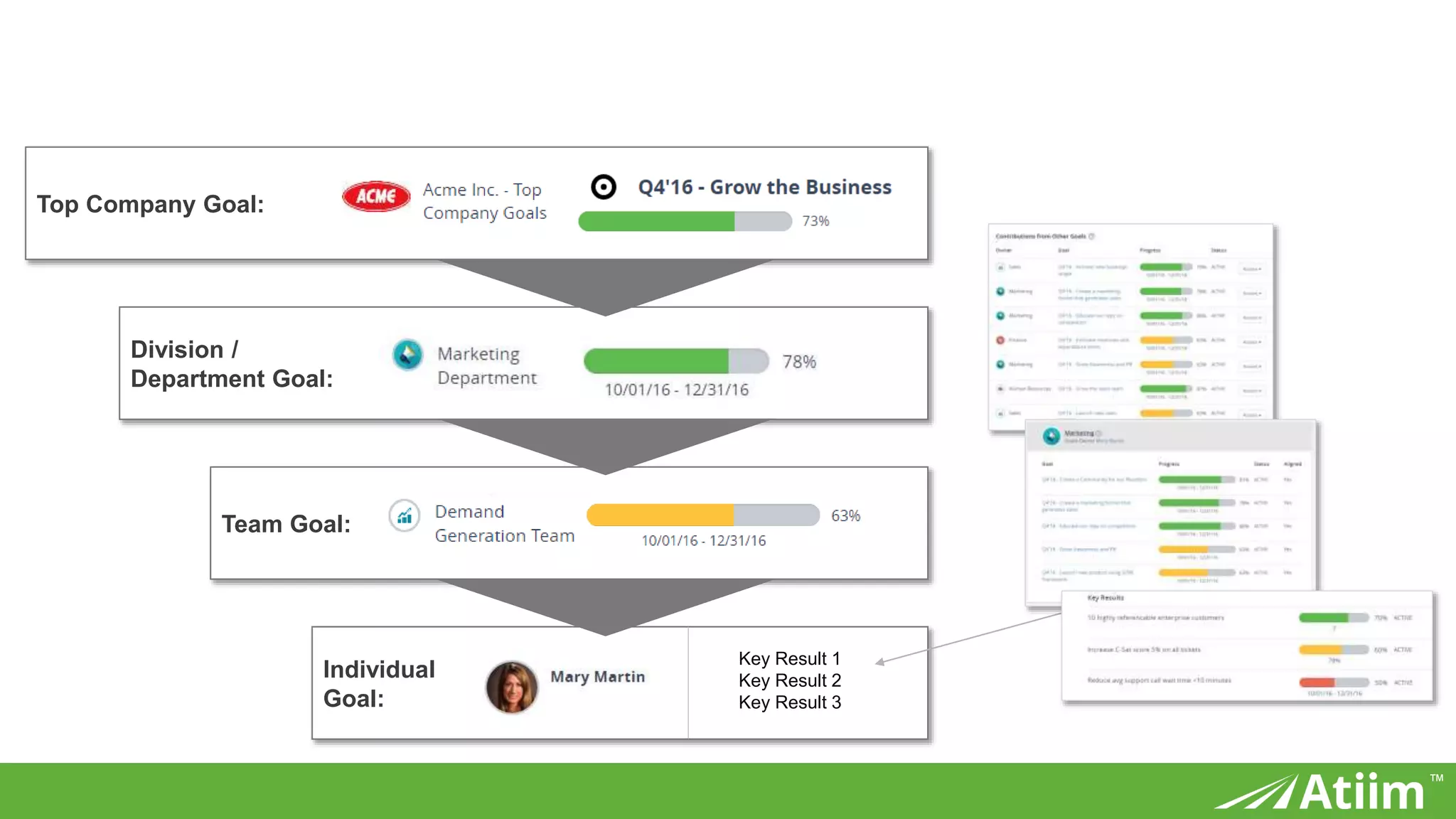
Task: Click the Demand Generation date range 10/01/16 - 12/31/16
Action: 704,540
